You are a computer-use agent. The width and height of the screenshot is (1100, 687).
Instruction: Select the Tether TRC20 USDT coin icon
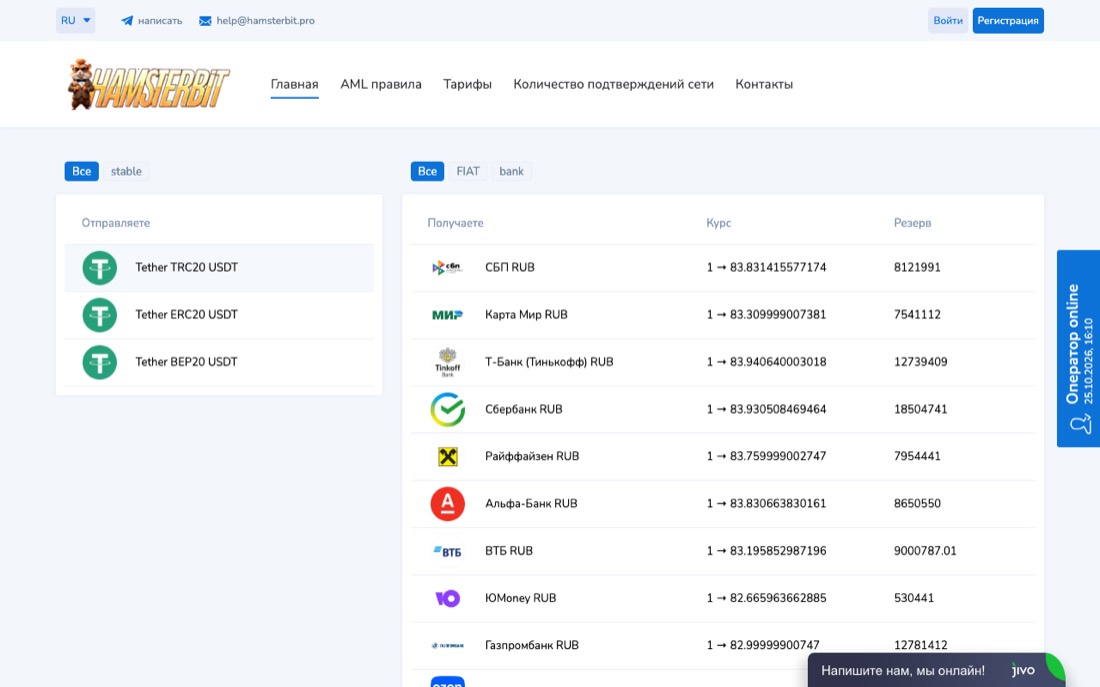coord(100,268)
